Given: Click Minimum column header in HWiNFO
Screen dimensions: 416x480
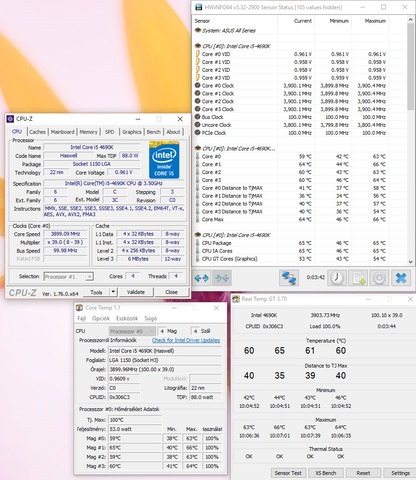Looking at the screenshot, I should click(339, 21).
